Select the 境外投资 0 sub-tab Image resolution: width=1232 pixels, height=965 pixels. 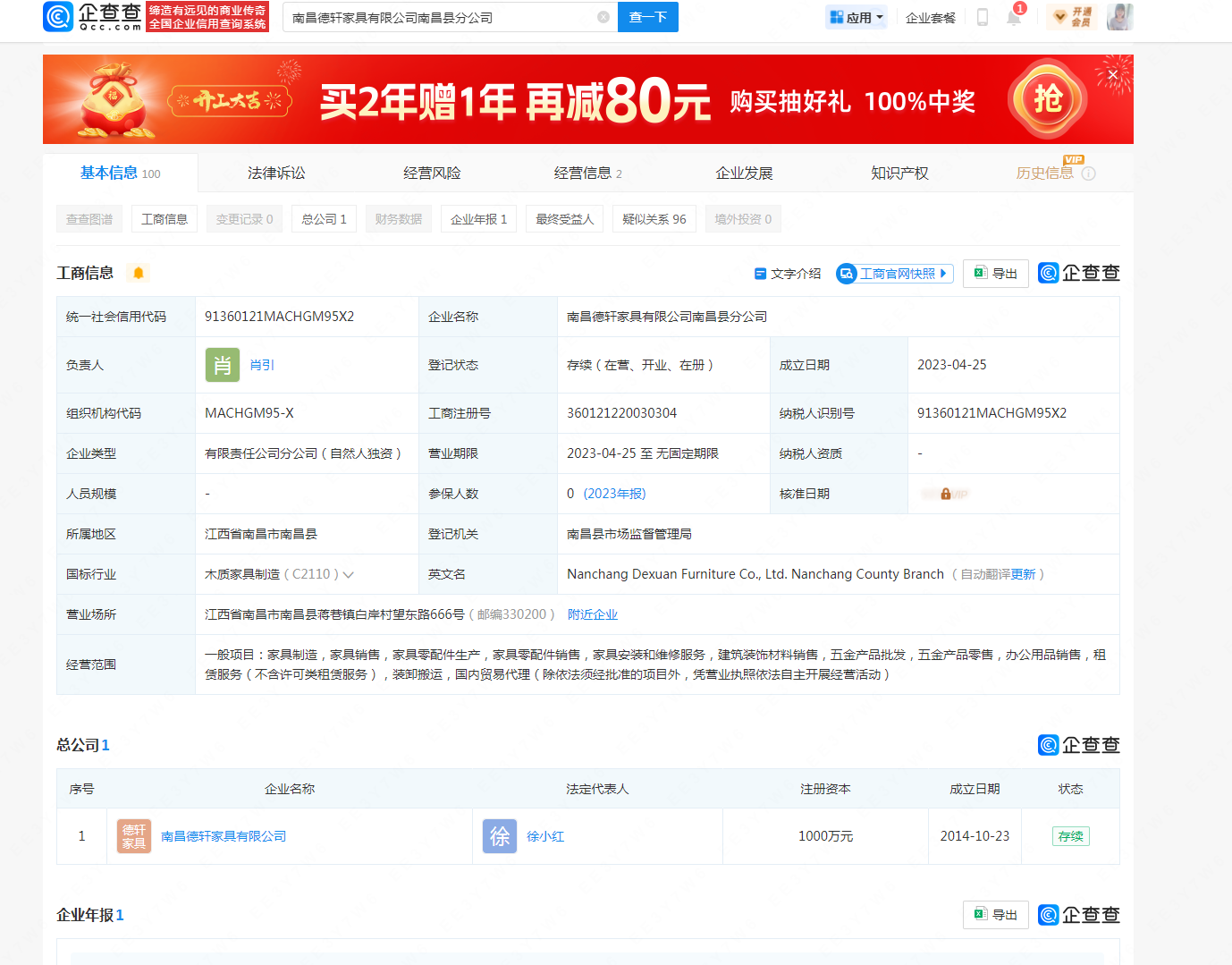pyautogui.click(x=743, y=219)
